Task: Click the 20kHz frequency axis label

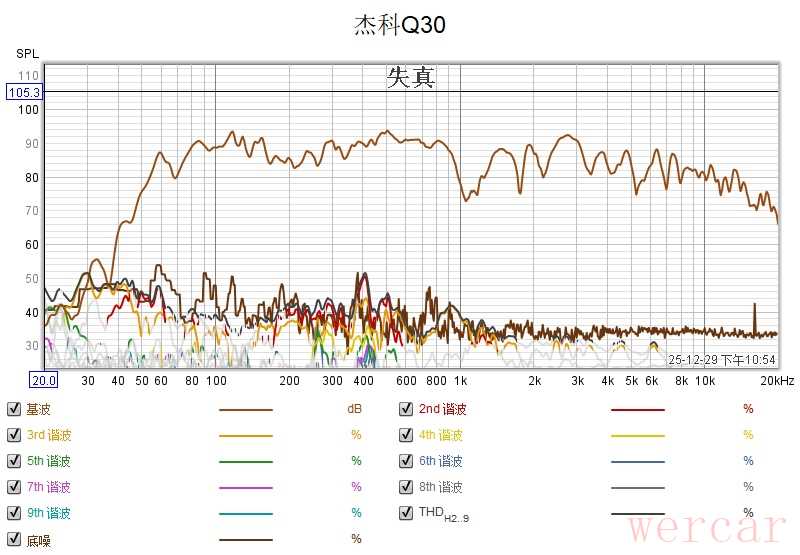Action: coord(775,381)
